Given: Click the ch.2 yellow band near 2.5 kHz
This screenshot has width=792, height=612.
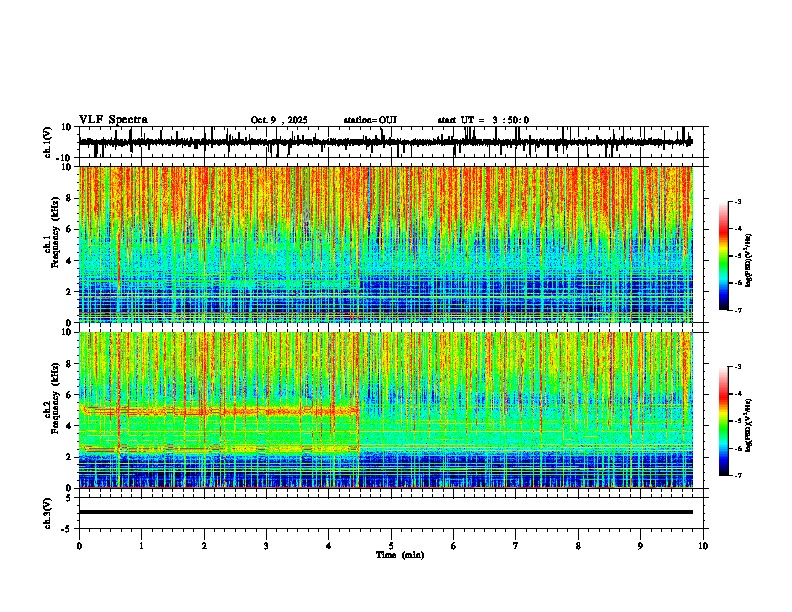Looking at the screenshot, I should (220, 448).
